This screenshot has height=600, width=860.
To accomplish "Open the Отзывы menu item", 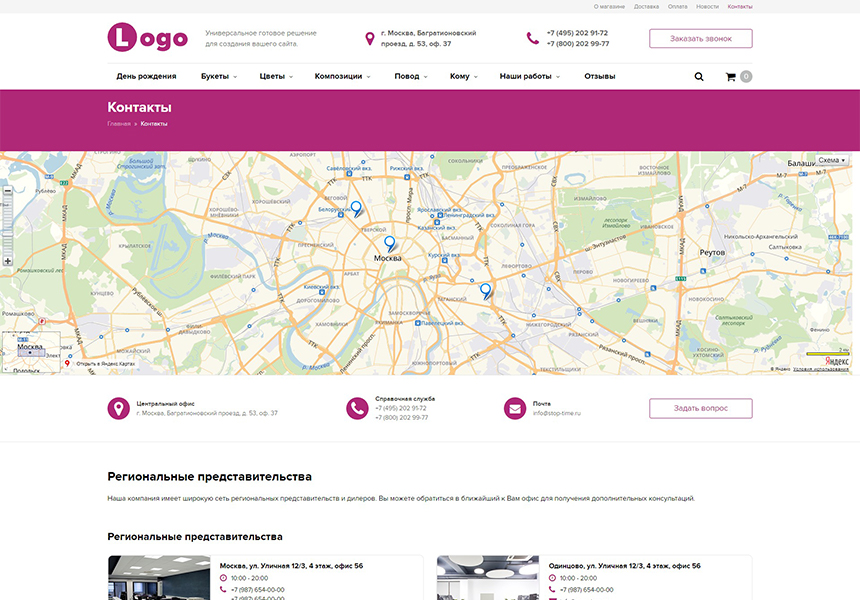I will coord(599,76).
